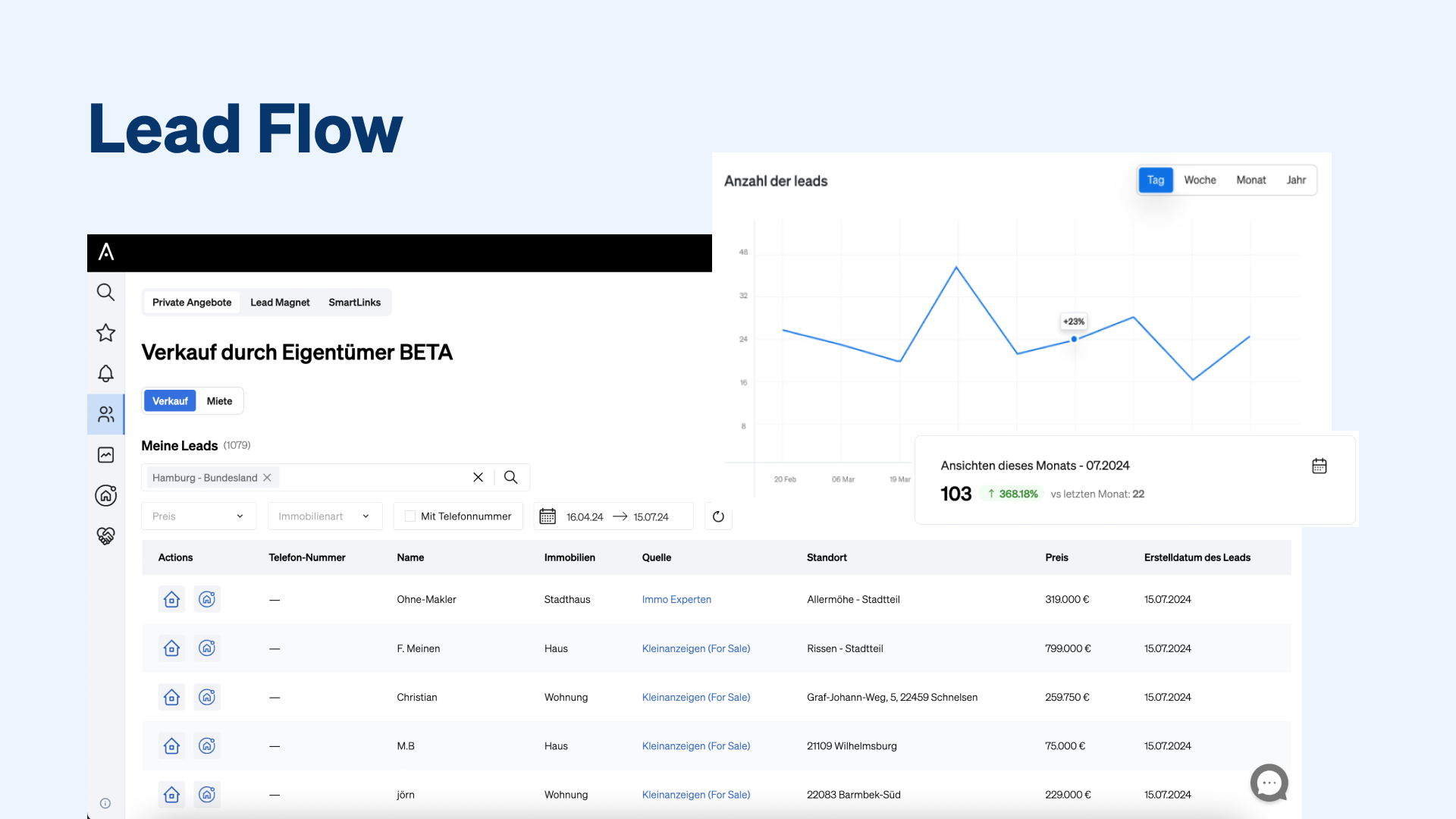Expand the Immobilienart dropdown

click(325, 516)
